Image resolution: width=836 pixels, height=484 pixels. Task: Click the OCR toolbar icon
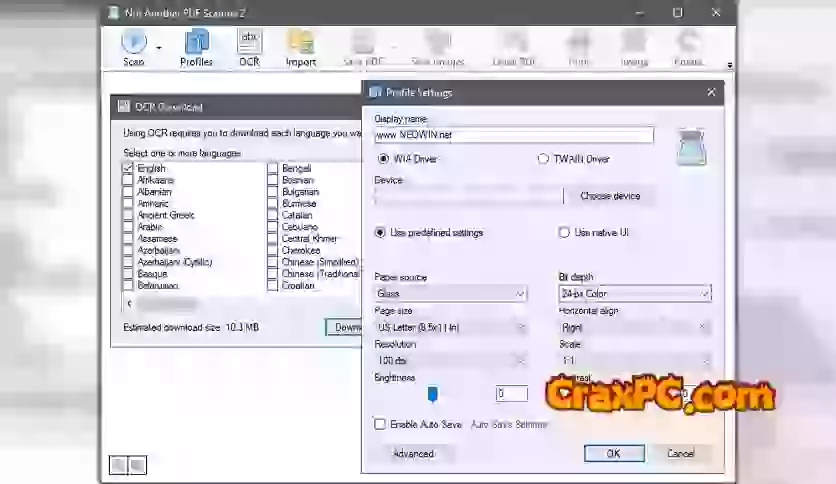coord(249,46)
